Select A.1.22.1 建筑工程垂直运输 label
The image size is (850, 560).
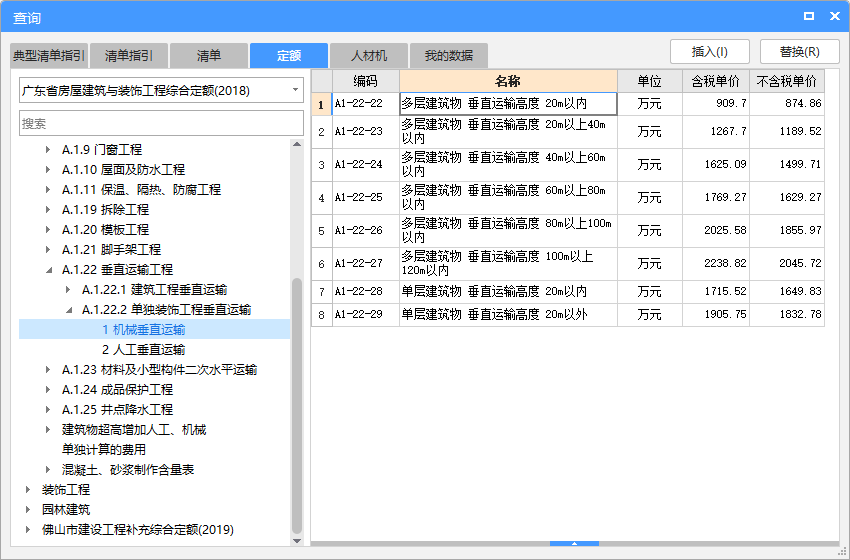click(x=154, y=290)
